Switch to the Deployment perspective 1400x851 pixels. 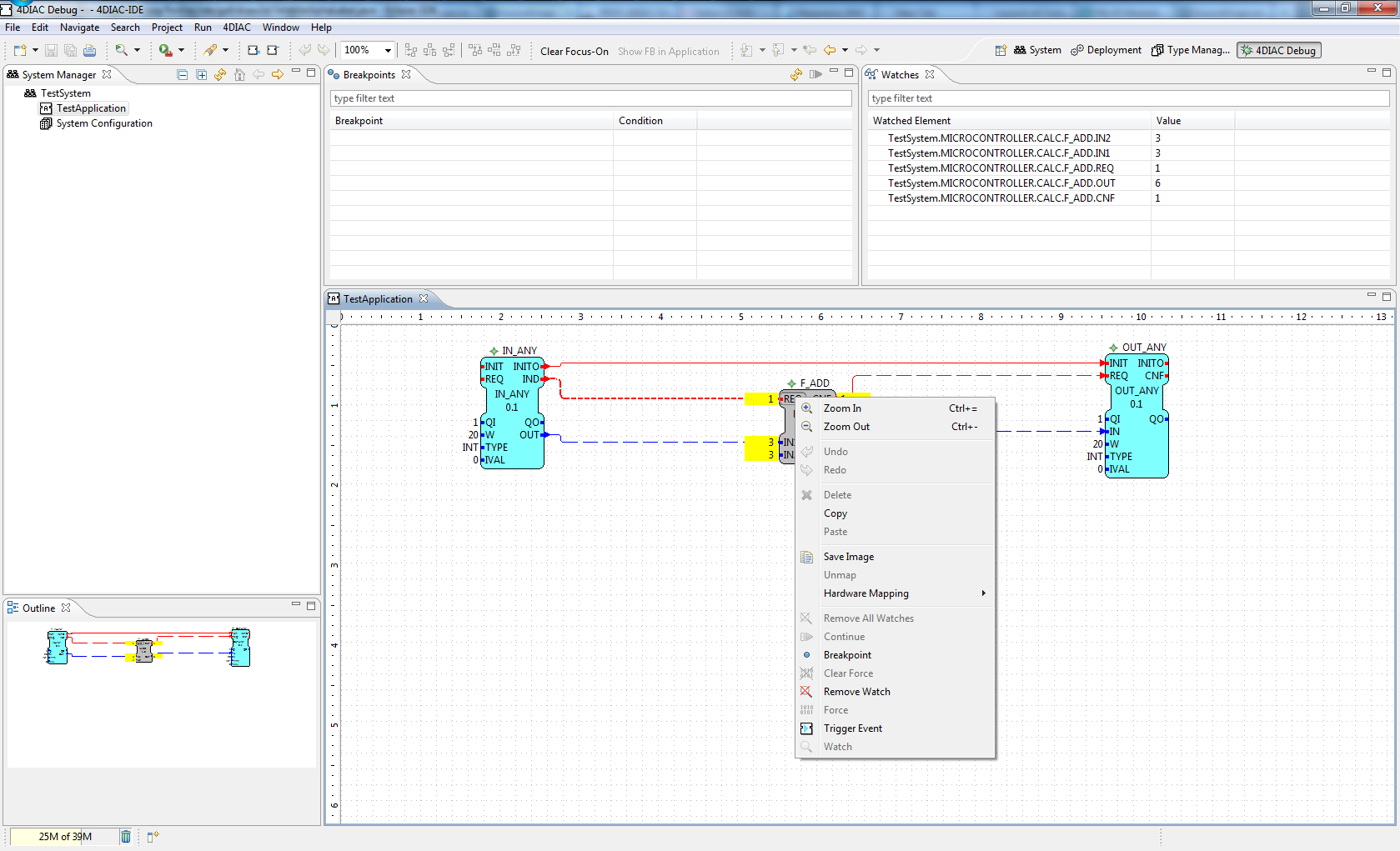click(x=1106, y=50)
